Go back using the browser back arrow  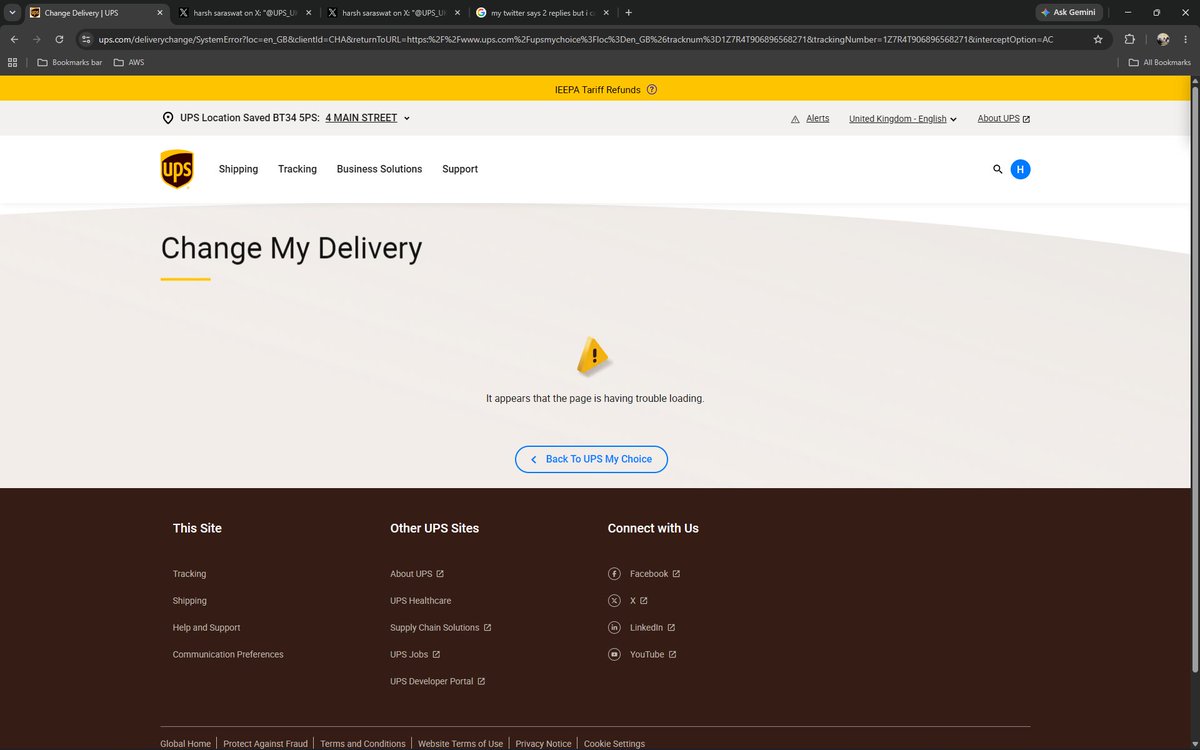13,39
